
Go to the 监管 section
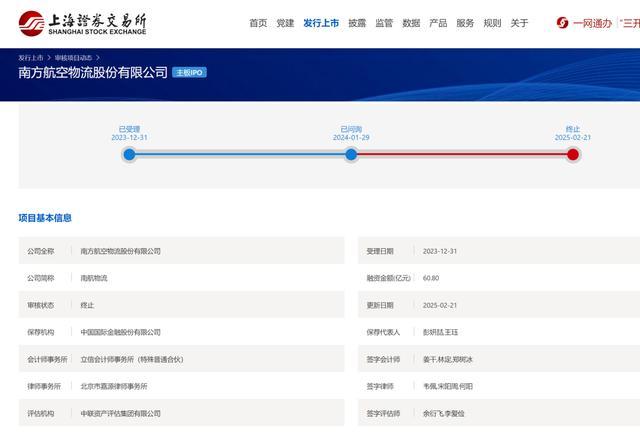pos(384,23)
